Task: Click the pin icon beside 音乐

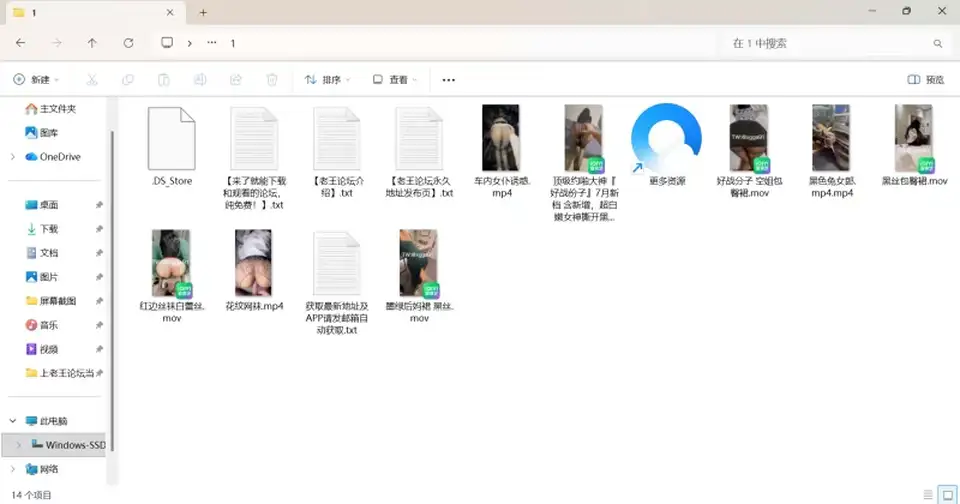Action: [99, 325]
